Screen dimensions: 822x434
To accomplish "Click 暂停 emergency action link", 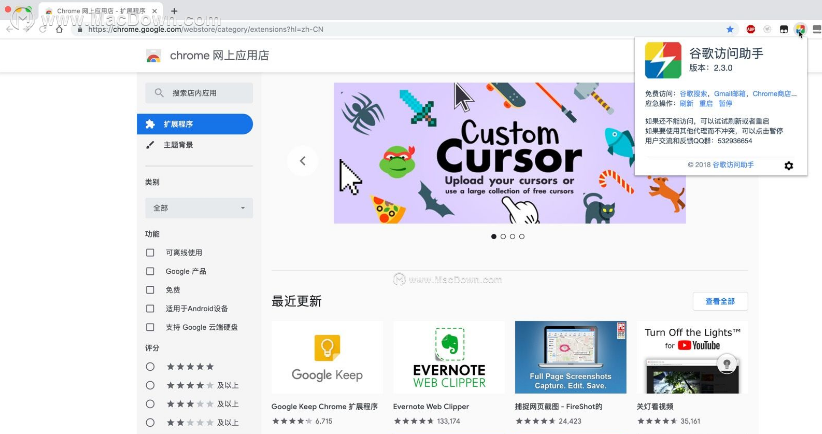I will [x=726, y=104].
